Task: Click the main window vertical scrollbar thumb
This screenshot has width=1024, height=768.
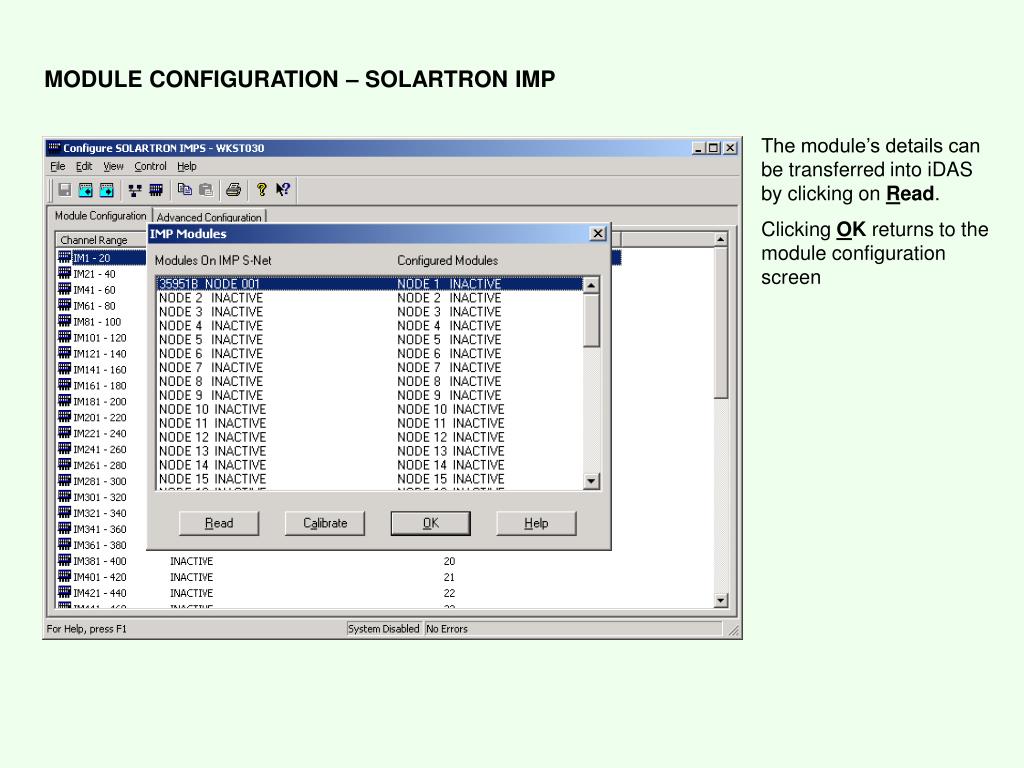Action: pyautogui.click(x=720, y=323)
